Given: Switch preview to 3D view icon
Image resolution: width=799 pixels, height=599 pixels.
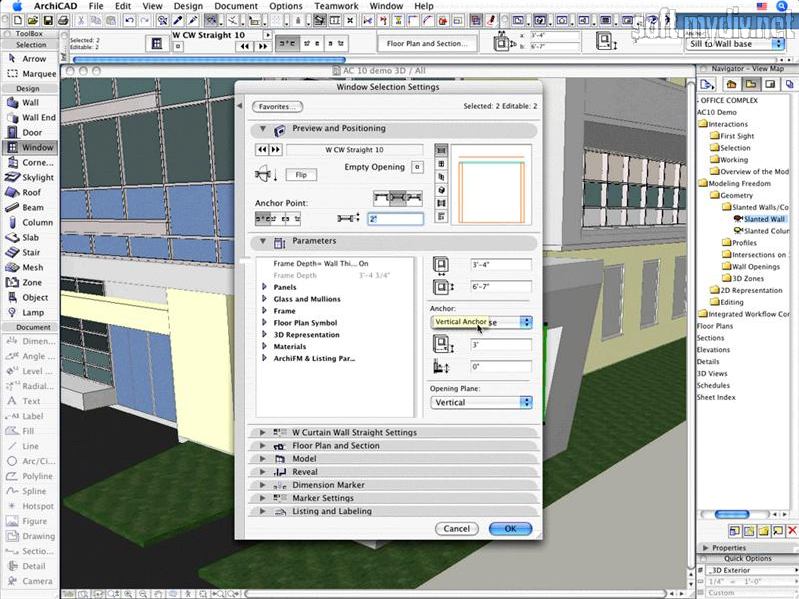Looking at the screenshot, I should pyautogui.click(x=441, y=190).
